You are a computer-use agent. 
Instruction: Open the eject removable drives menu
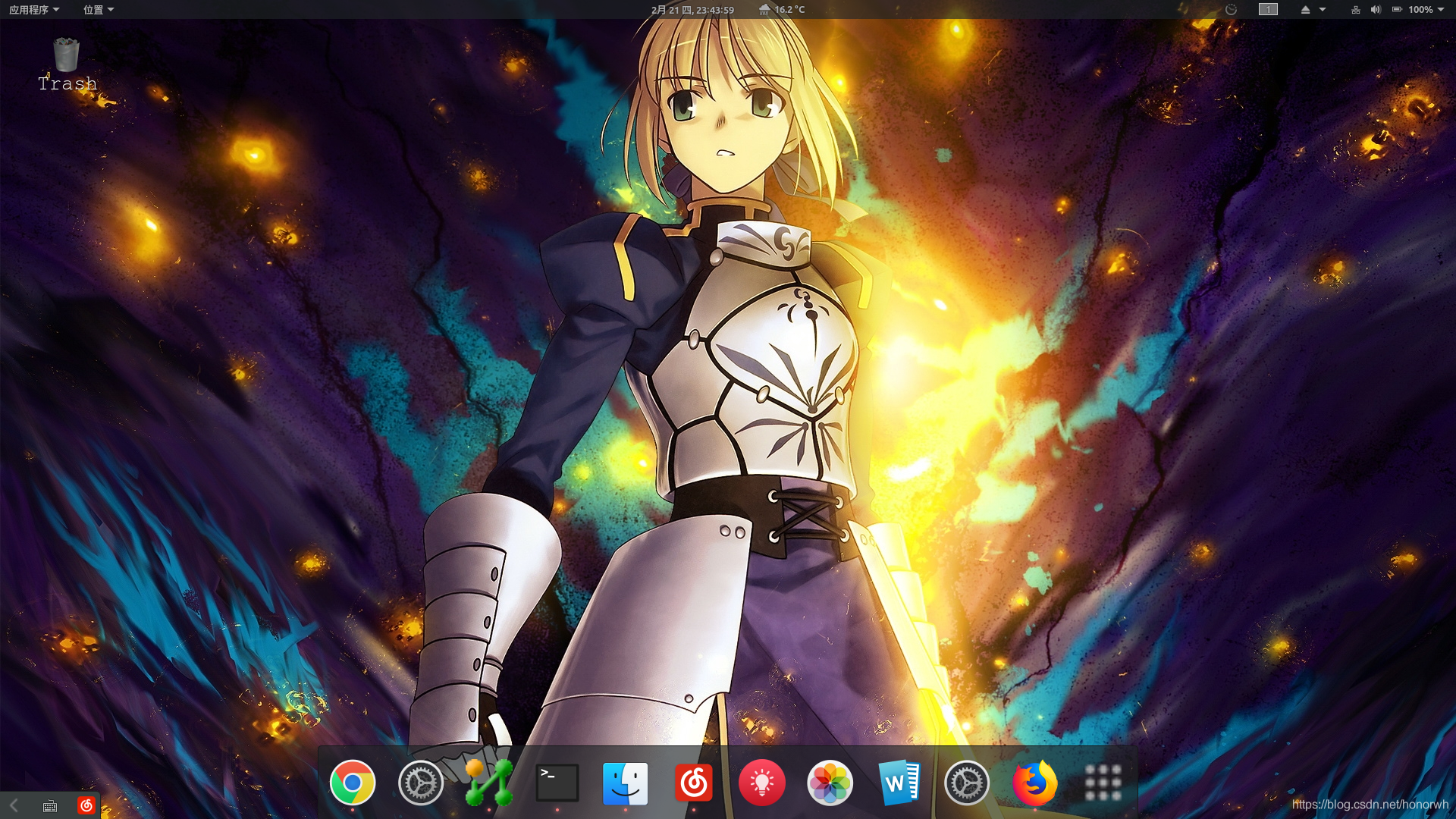tap(1313, 10)
